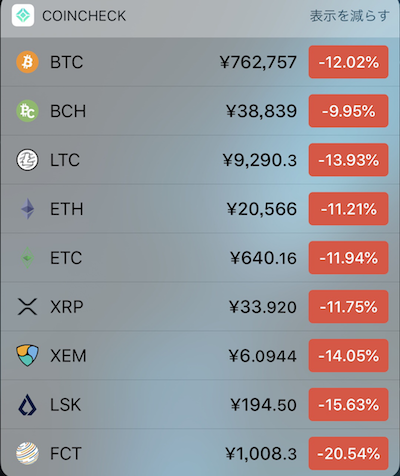Tap the FCT -20.54% red badge
This screenshot has height=476, width=400.
tap(348, 453)
